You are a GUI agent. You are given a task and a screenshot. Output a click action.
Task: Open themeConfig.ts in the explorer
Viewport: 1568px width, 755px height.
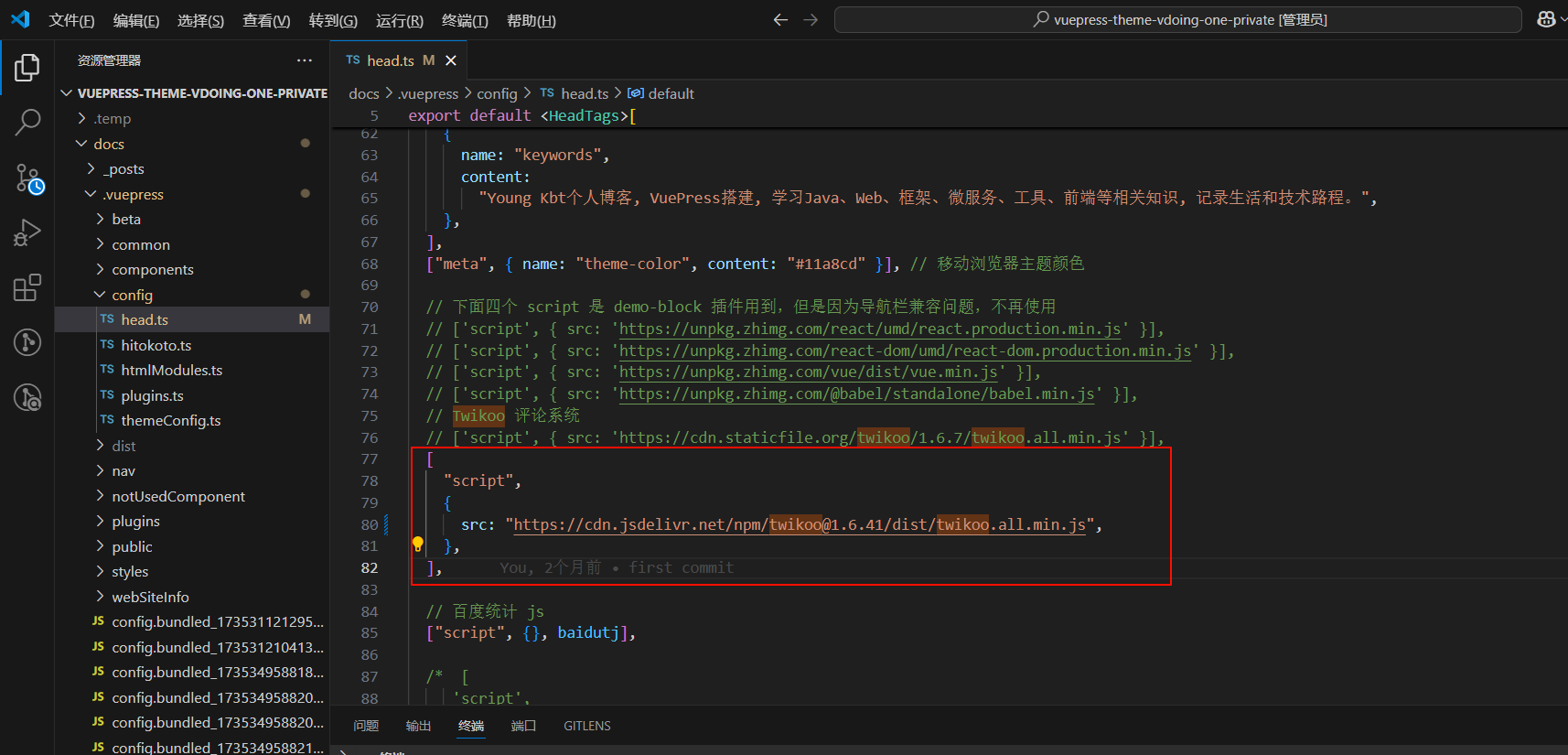coord(171,420)
